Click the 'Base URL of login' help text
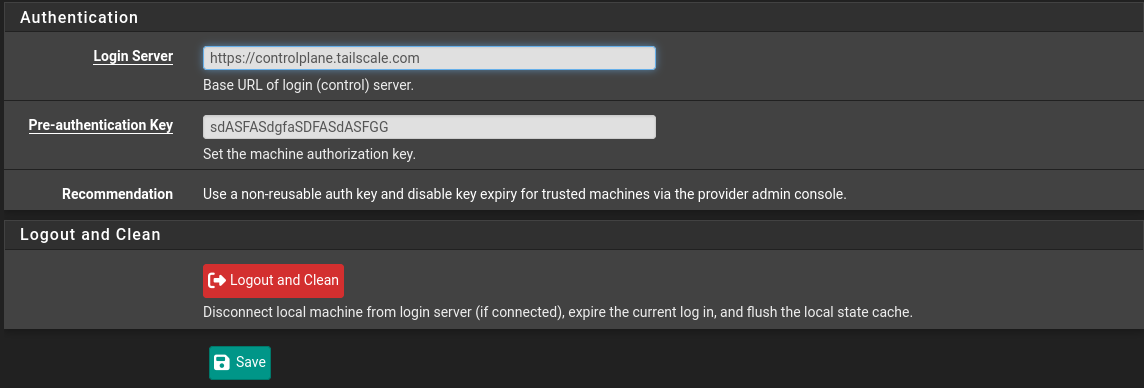 (308, 85)
